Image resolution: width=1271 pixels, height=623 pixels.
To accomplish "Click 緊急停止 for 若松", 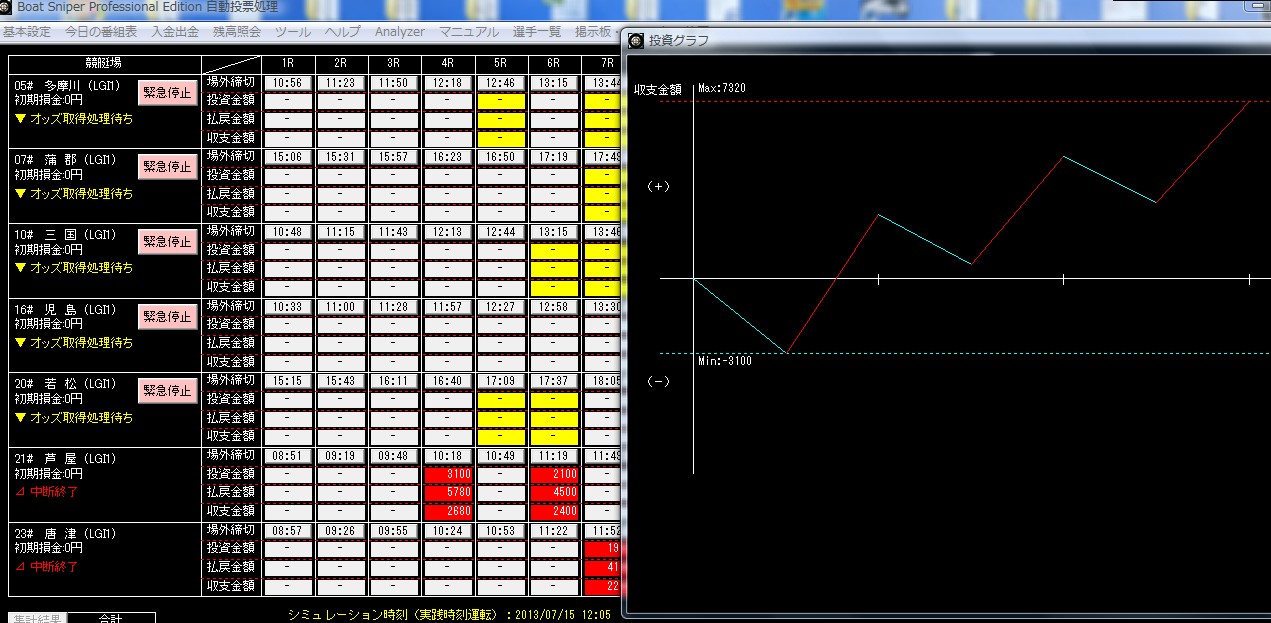I will pos(167,391).
